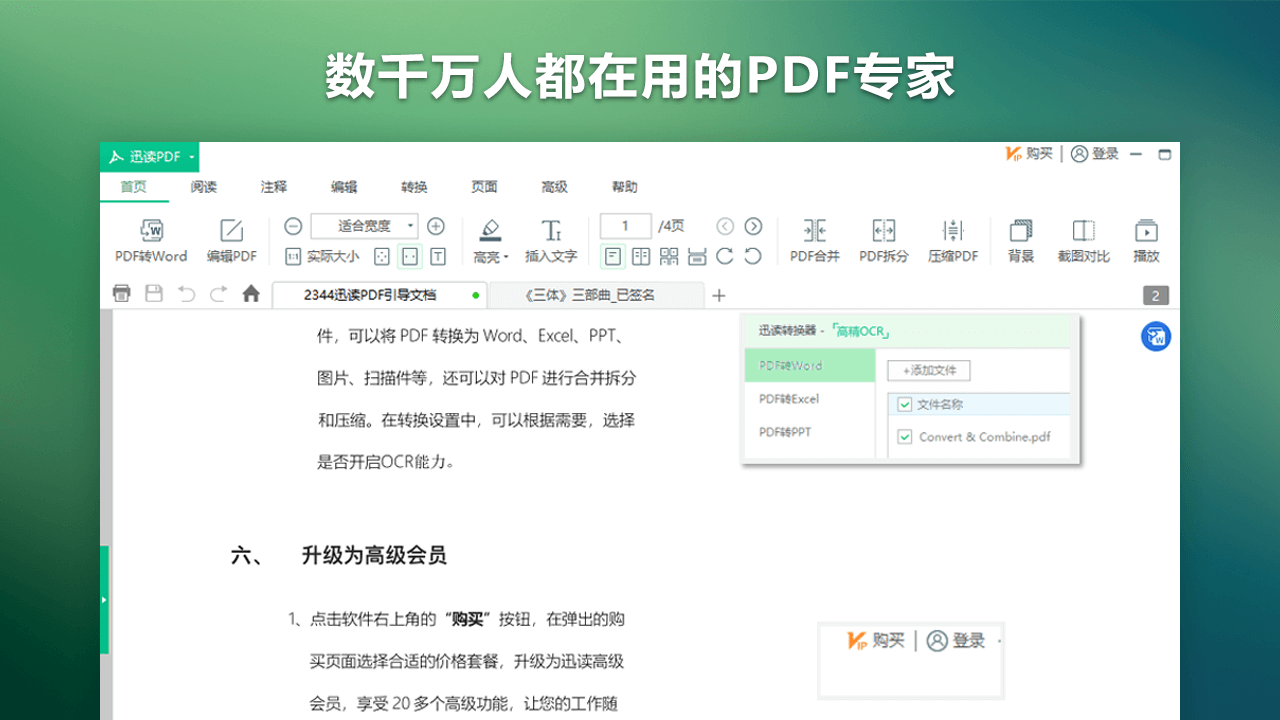Select the 高亮 highlighter pen icon
Viewport: 1280px width, 720px height.
pyautogui.click(x=488, y=229)
